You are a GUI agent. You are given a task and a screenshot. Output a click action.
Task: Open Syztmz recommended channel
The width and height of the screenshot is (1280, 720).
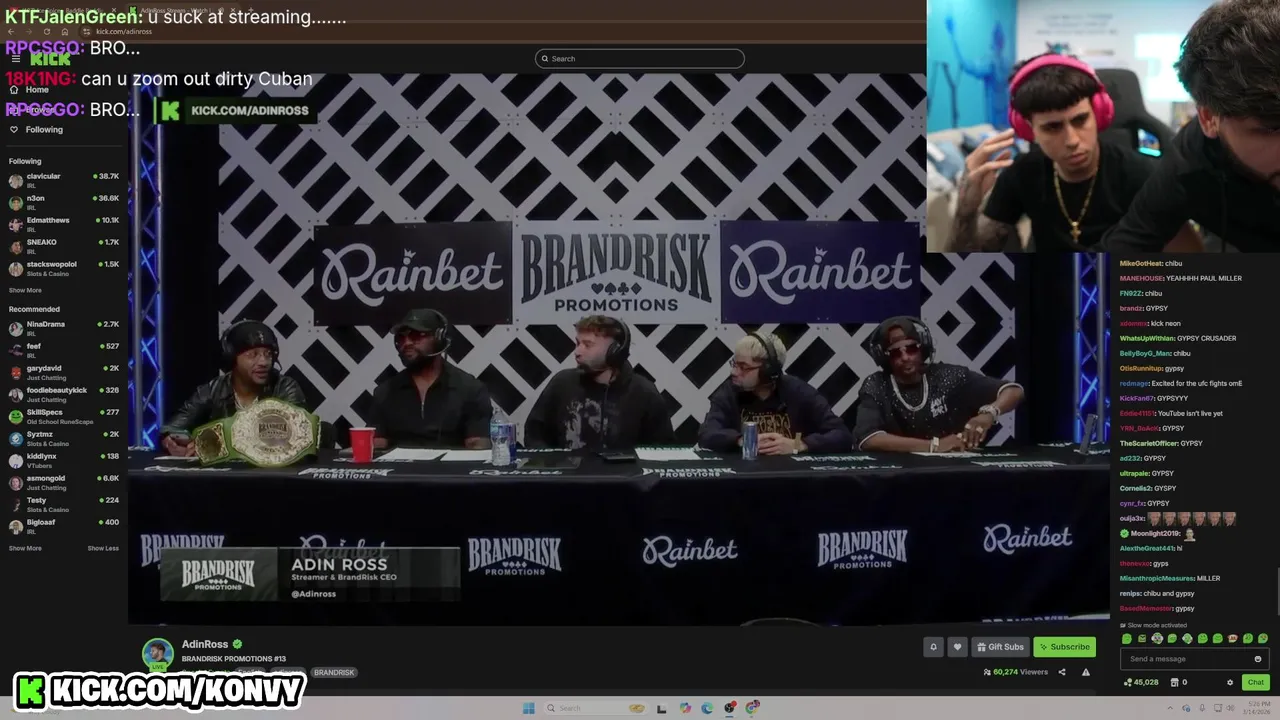[x=64, y=438]
